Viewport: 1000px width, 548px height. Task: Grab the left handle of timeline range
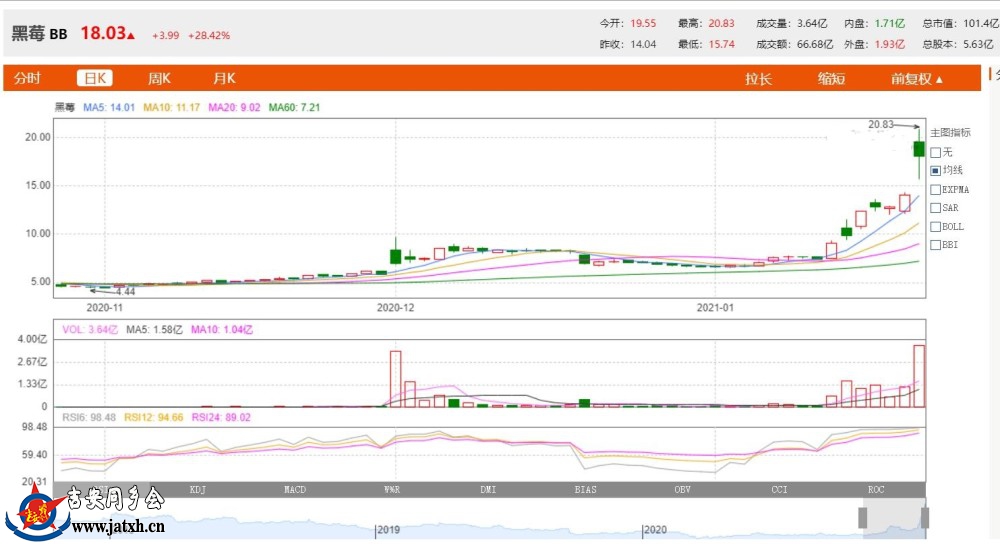tap(863, 518)
